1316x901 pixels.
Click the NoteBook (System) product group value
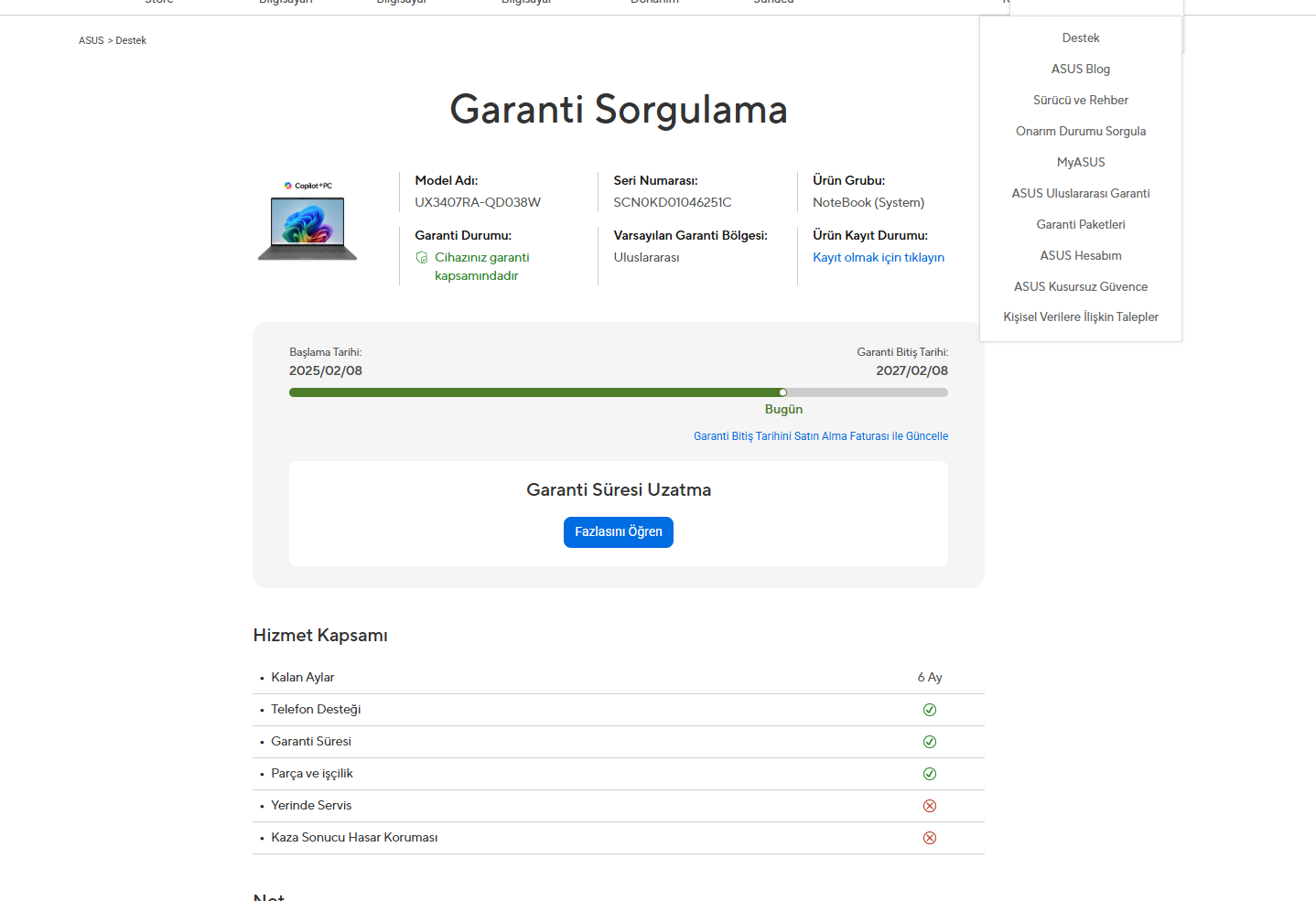pyautogui.click(x=868, y=203)
